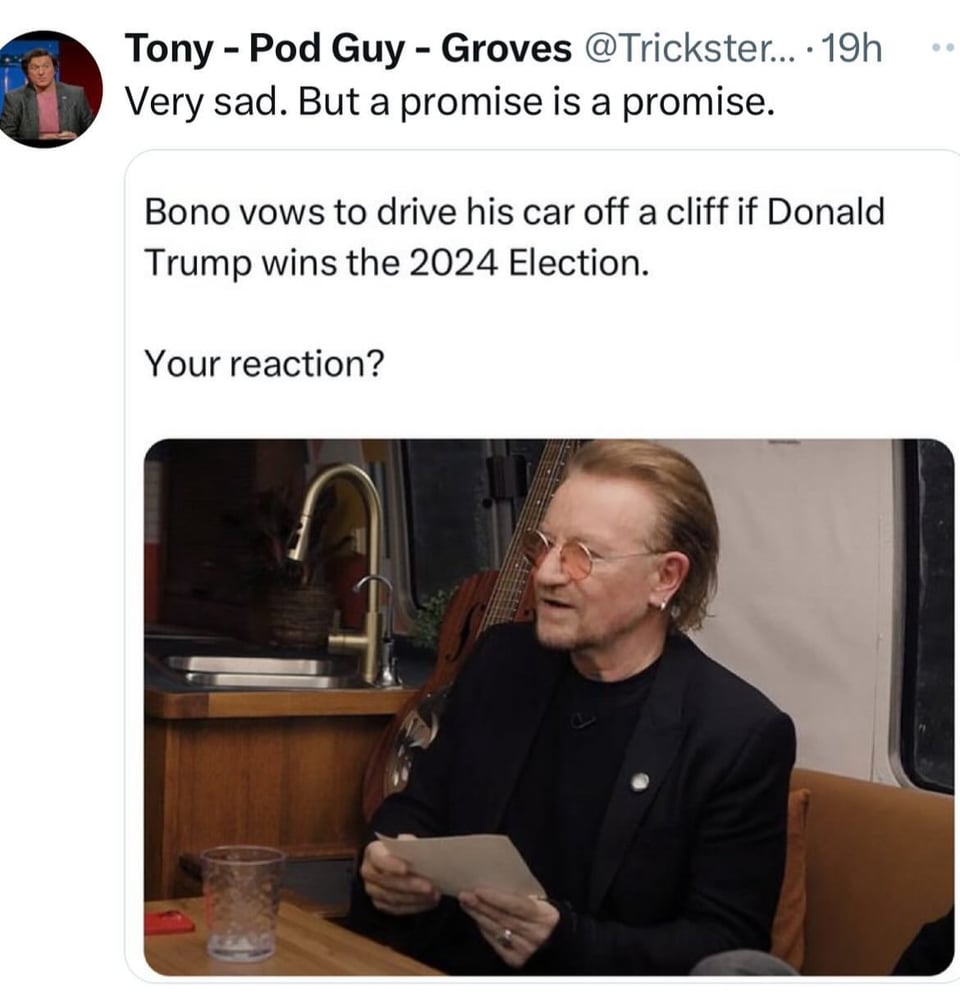Click Tony's profile avatar picture
960x996 pixels.
click(50, 88)
